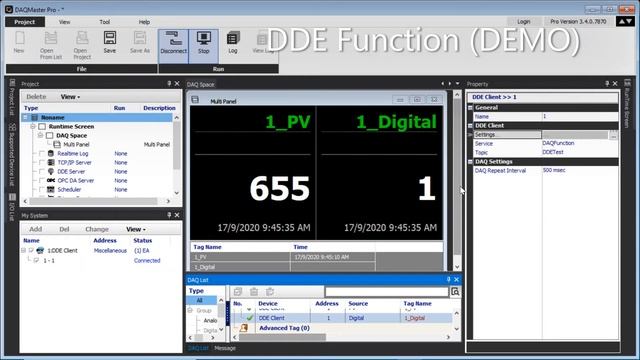Click the Log toolbar icon
The height and width of the screenshot is (360, 640).
pyautogui.click(x=233, y=38)
